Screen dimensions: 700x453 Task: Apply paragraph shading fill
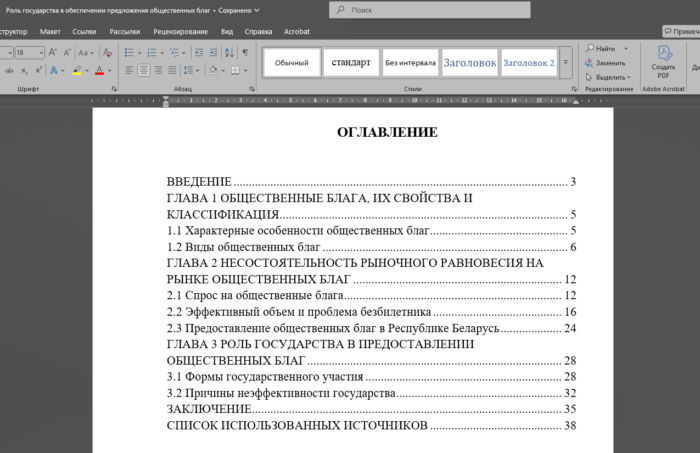(x=213, y=71)
